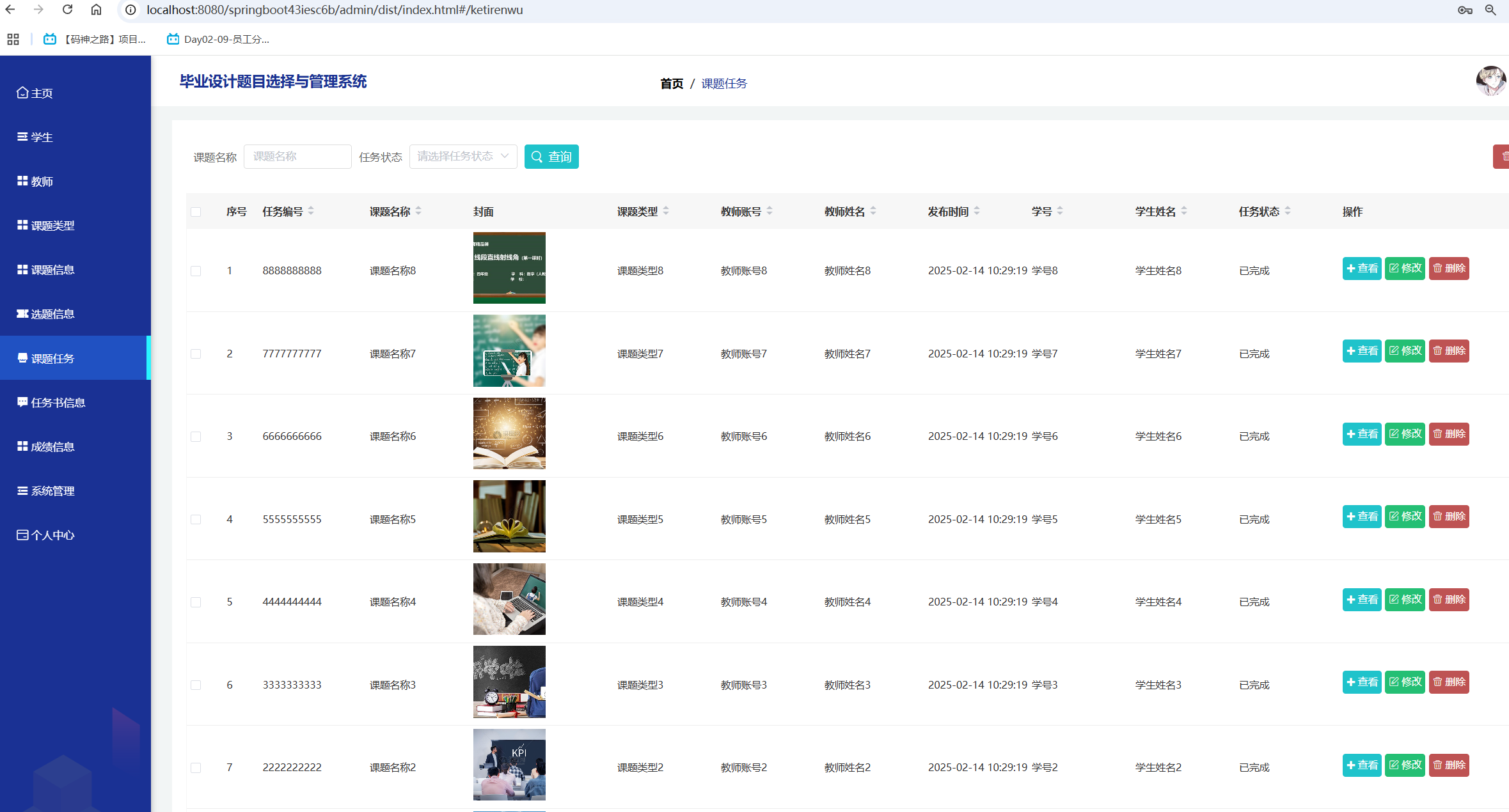Expand the 个人中心 sidebar menu
Image resolution: width=1509 pixels, height=812 pixels.
tap(53, 535)
